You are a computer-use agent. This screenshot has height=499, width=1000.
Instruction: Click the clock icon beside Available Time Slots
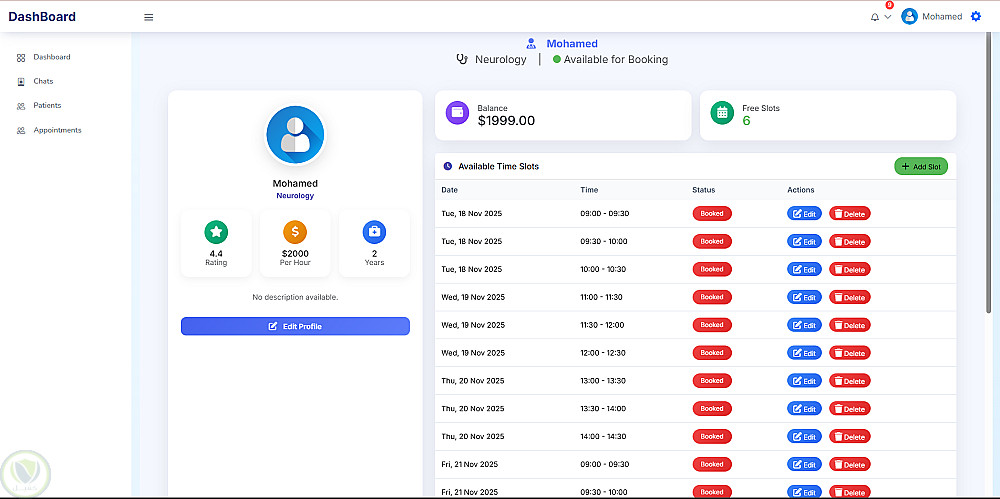(448, 166)
